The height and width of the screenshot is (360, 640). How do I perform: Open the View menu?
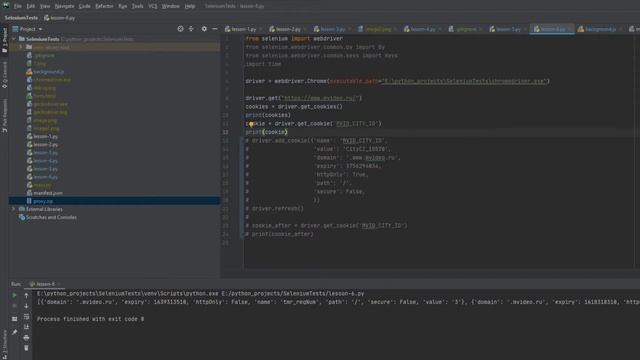pos(45,6)
